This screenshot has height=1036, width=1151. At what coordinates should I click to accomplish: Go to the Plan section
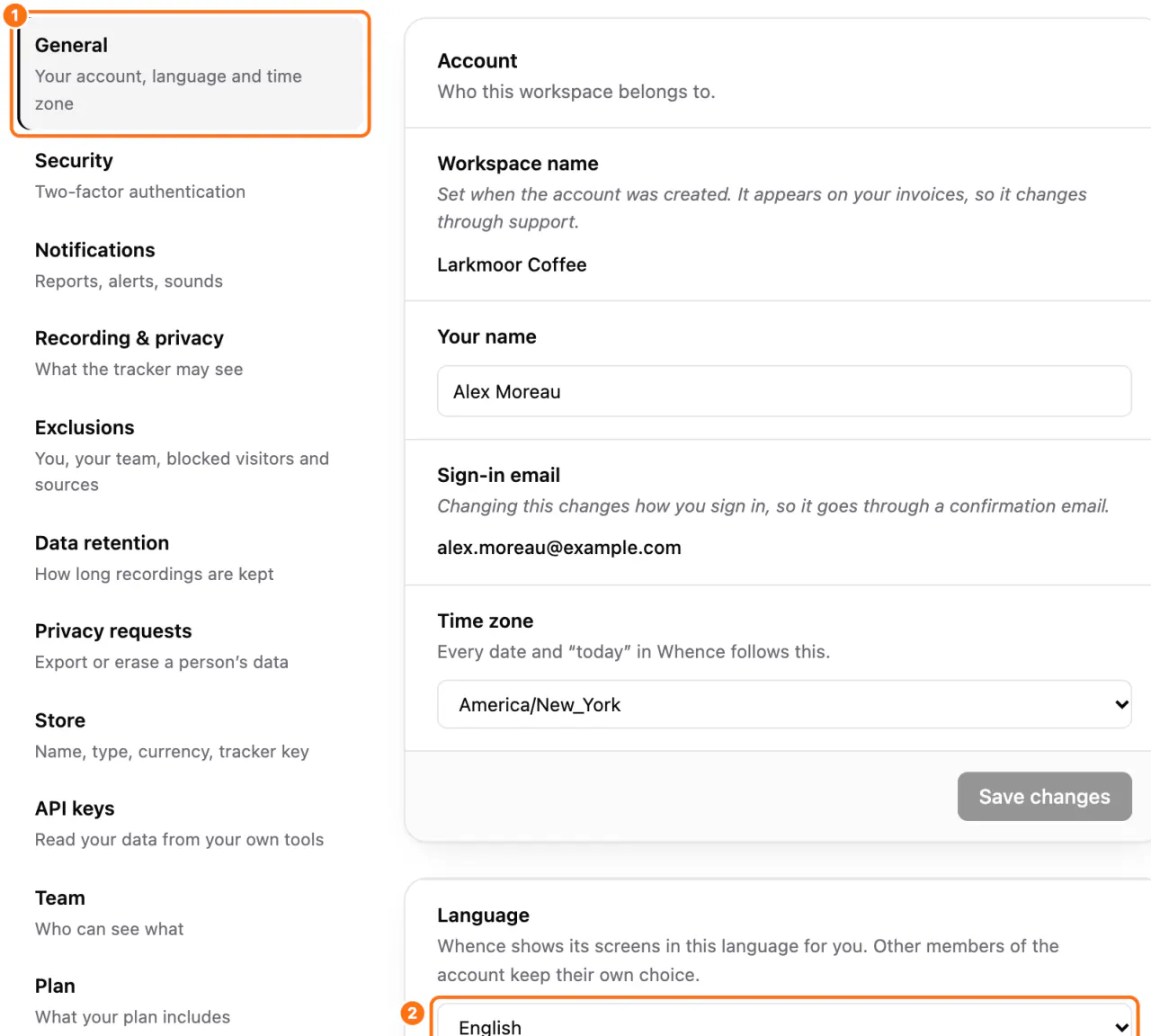[x=191, y=1000]
